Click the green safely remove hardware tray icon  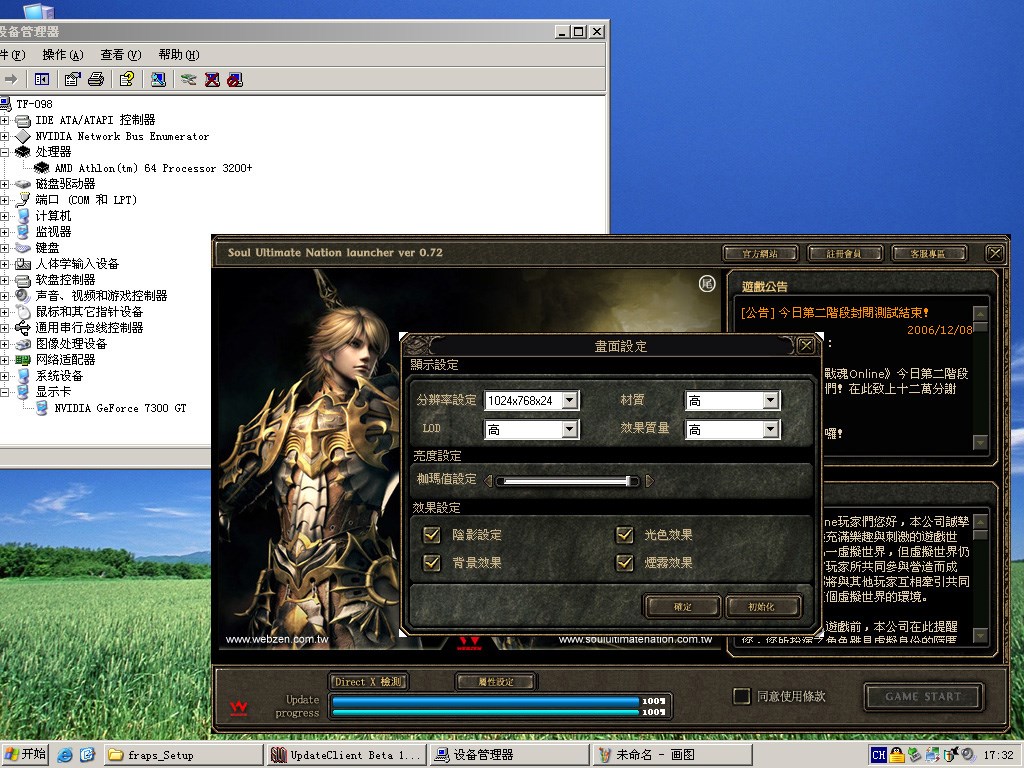pos(914,755)
